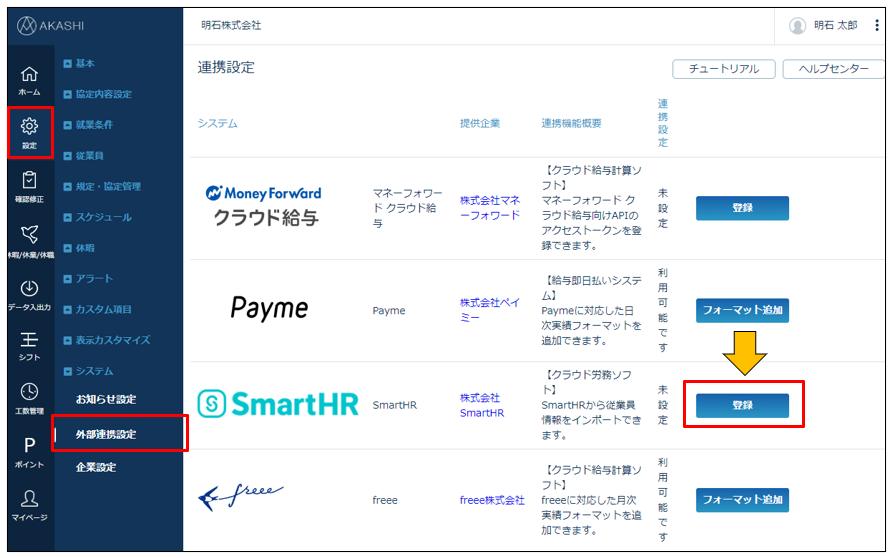Open the freee株式会社 provider link
Image resolution: width=892 pixels, height=558 pixels.
pos(492,500)
